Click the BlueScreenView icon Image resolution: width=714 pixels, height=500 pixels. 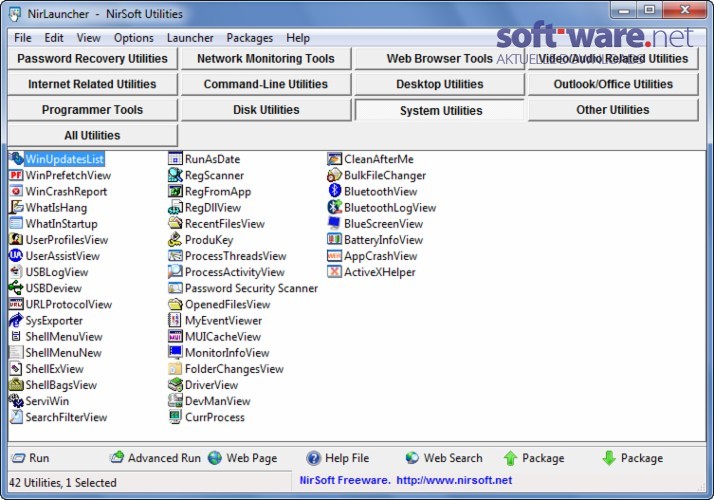point(335,224)
